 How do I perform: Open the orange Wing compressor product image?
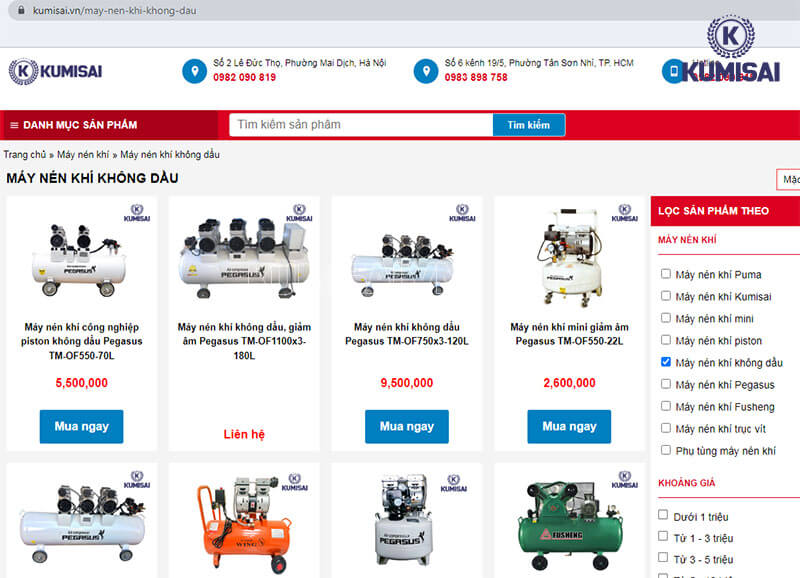coord(243,525)
